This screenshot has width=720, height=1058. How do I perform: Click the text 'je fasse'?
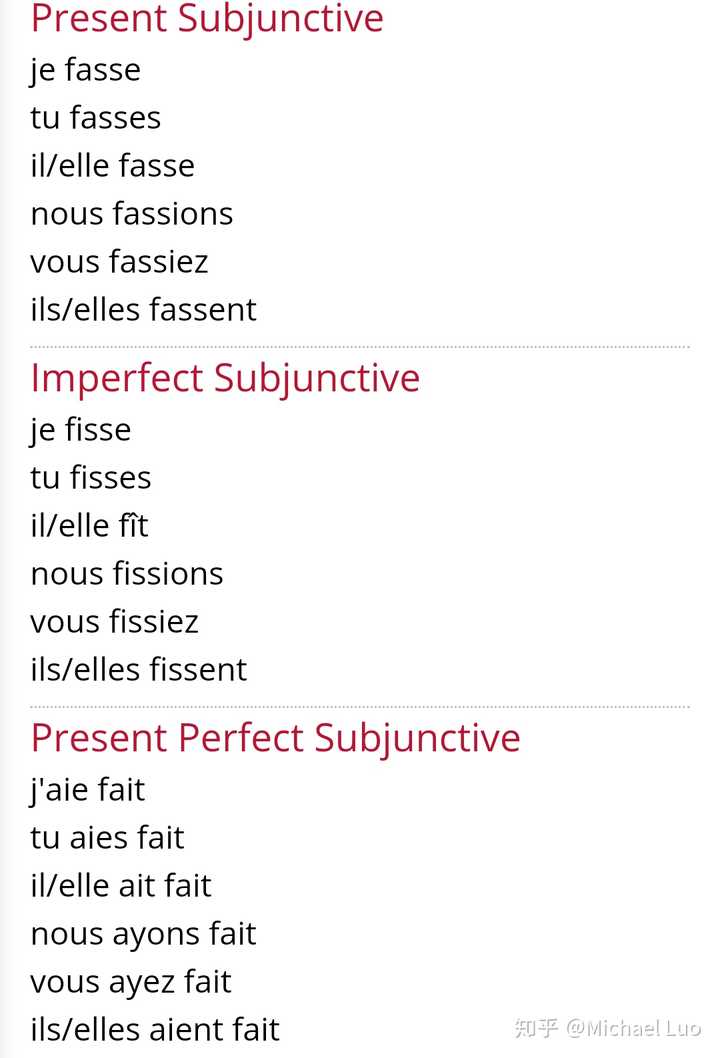pos(86,70)
